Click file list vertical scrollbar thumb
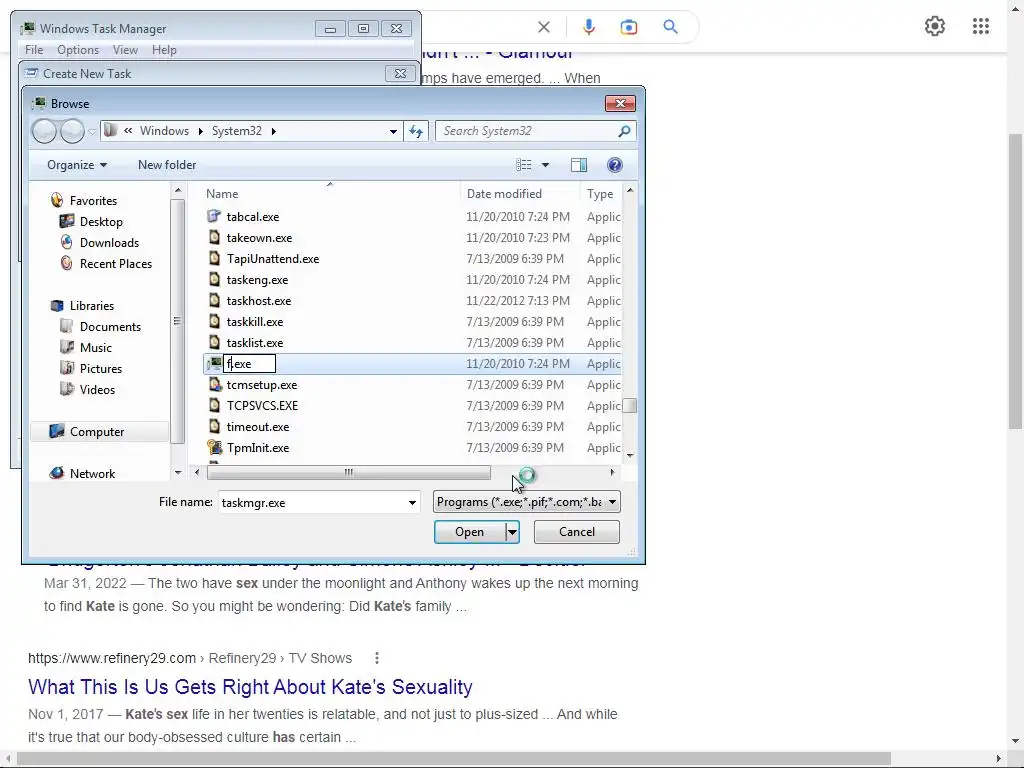The width and height of the screenshot is (1024, 768). pyautogui.click(x=630, y=406)
